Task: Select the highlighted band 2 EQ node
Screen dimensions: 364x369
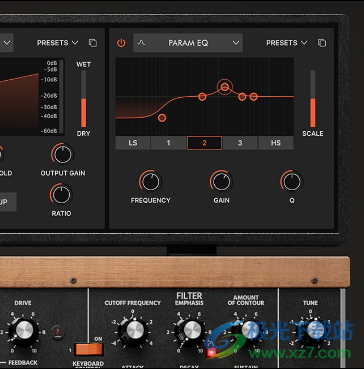Action: tap(225, 87)
